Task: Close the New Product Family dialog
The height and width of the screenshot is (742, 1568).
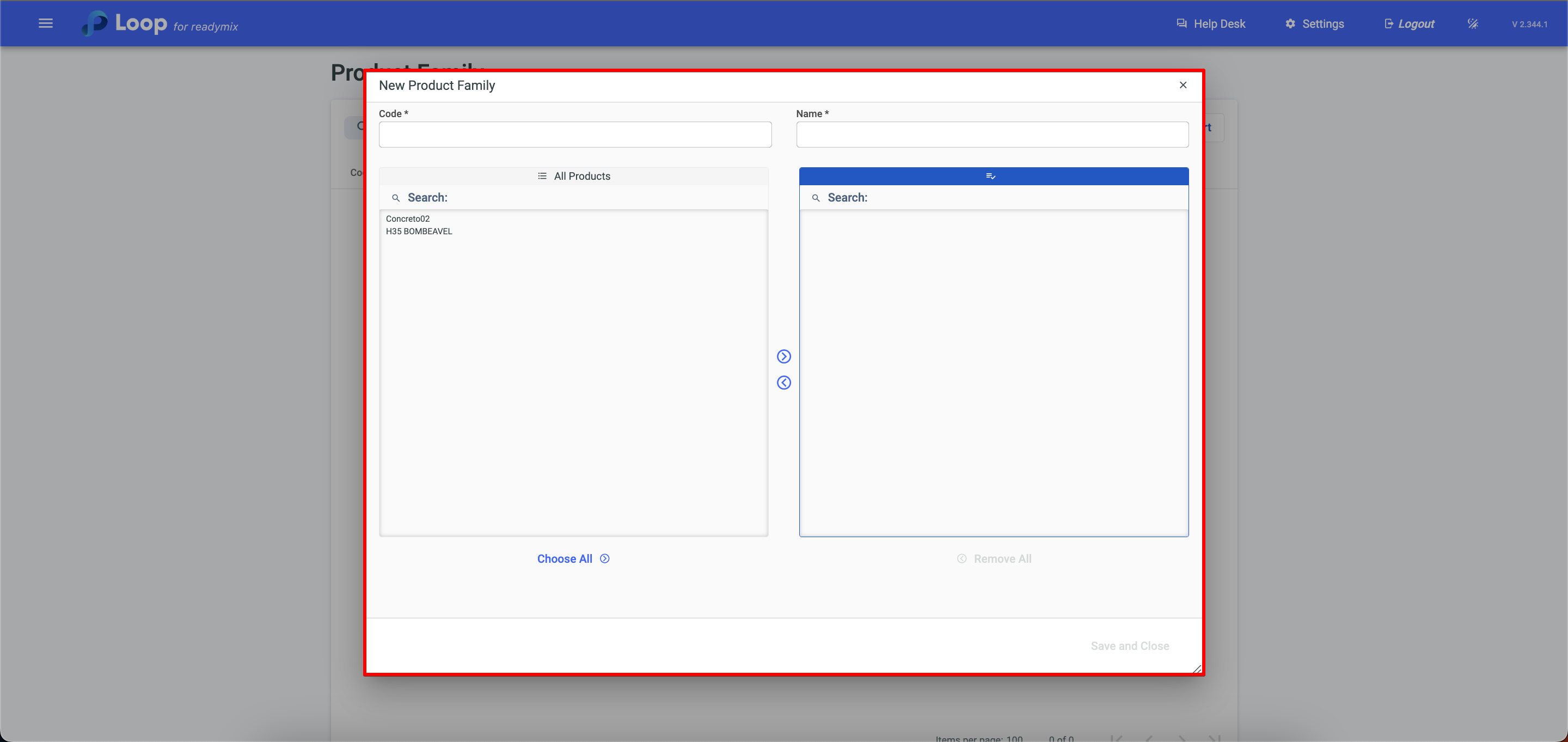Action: point(1183,86)
